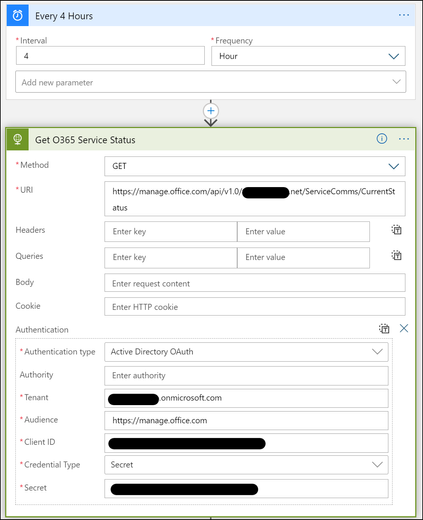Open the ellipsis menu on Every 4 Hours

[404, 15]
